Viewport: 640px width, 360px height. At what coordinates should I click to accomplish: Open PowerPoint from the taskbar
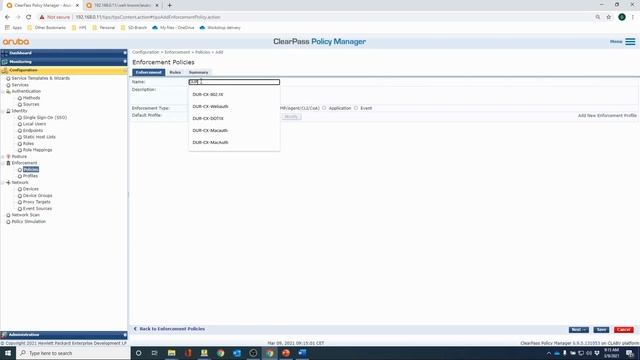pos(286,353)
